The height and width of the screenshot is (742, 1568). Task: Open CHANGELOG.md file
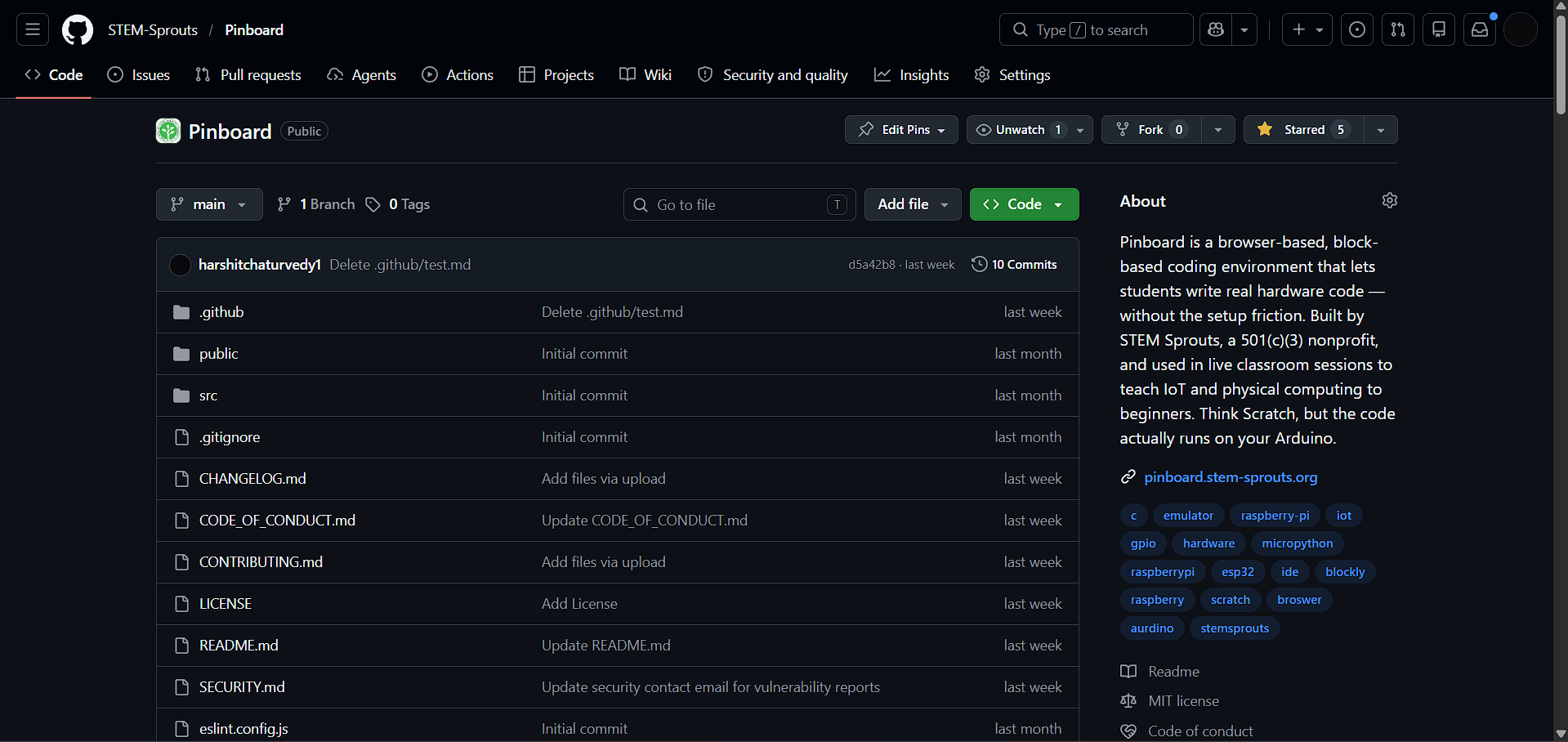252,479
